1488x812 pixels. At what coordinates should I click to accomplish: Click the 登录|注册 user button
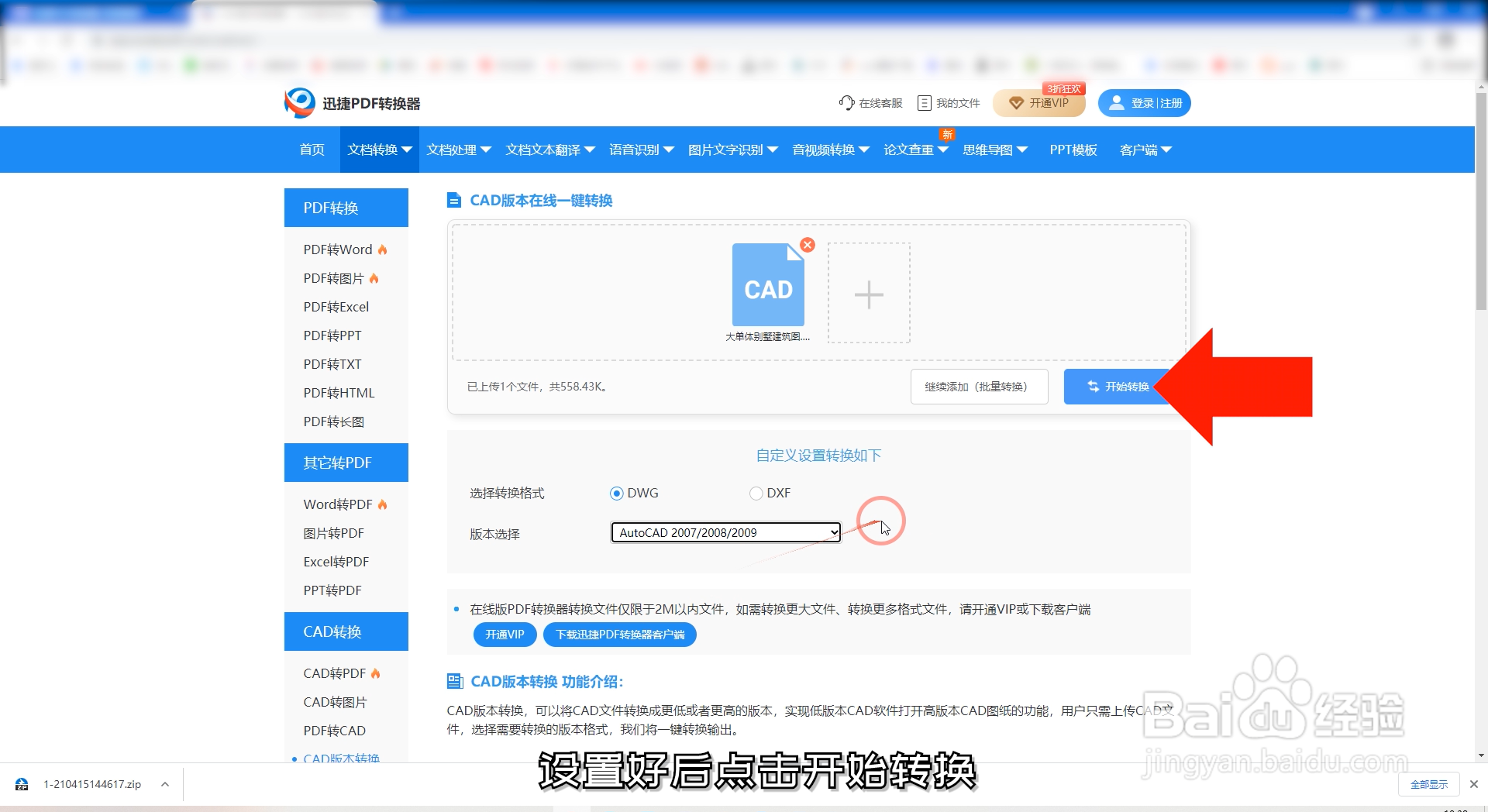(x=1144, y=103)
